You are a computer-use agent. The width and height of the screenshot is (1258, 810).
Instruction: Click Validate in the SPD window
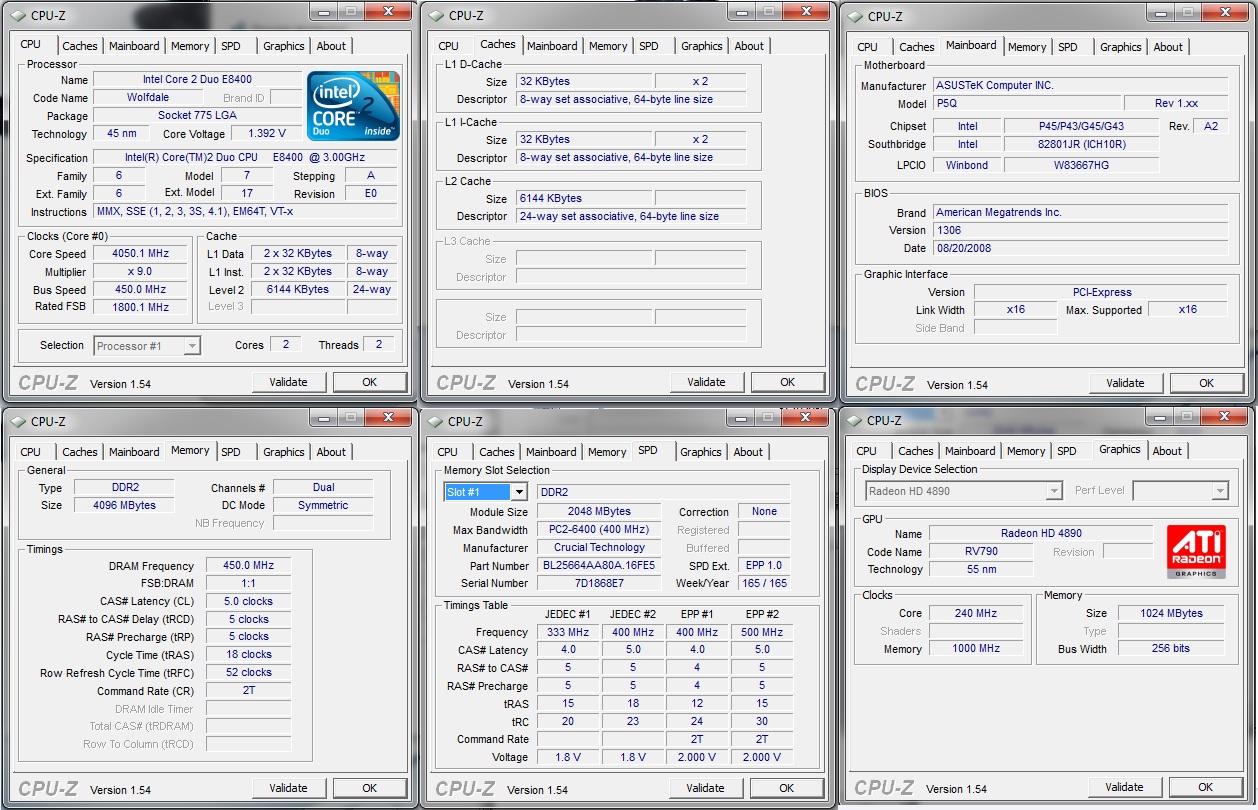[x=706, y=788]
